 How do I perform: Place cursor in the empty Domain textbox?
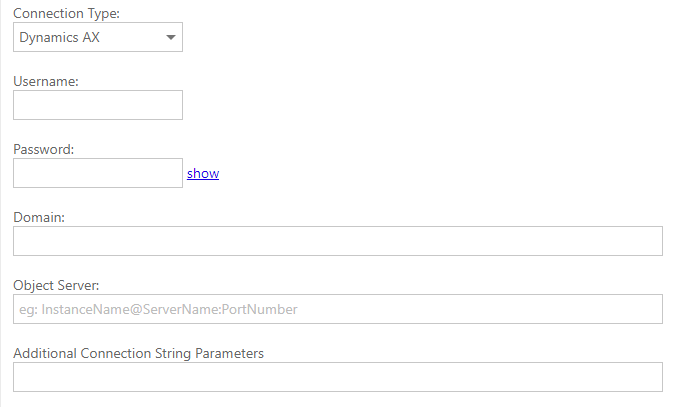pos(337,241)
